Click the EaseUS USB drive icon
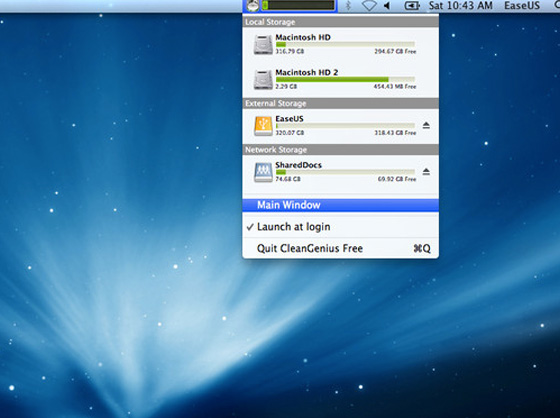The height and width of the screenshot is (418, 560). coord(263,126)
